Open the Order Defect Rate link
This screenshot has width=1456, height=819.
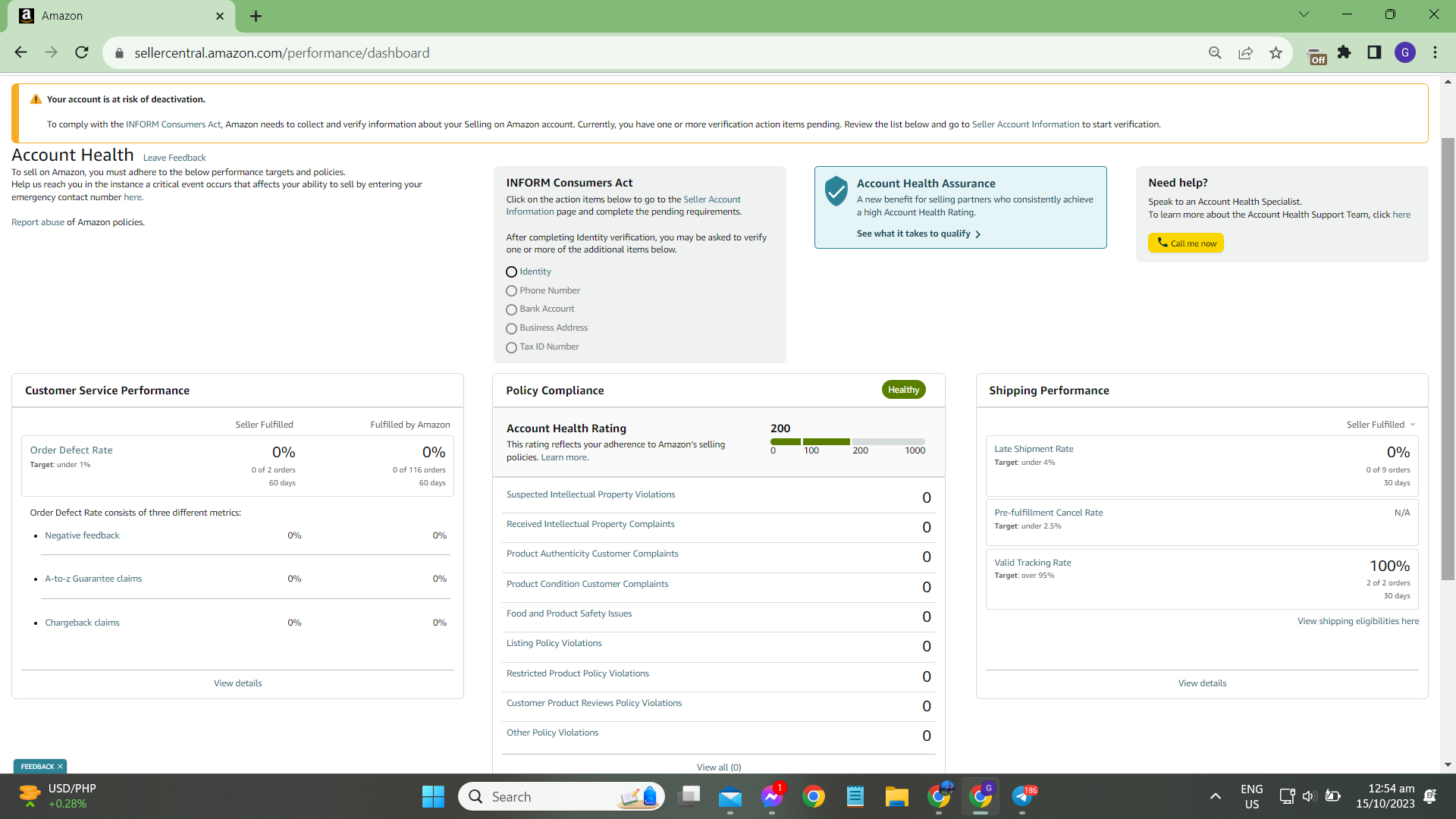tap(71, 450)
